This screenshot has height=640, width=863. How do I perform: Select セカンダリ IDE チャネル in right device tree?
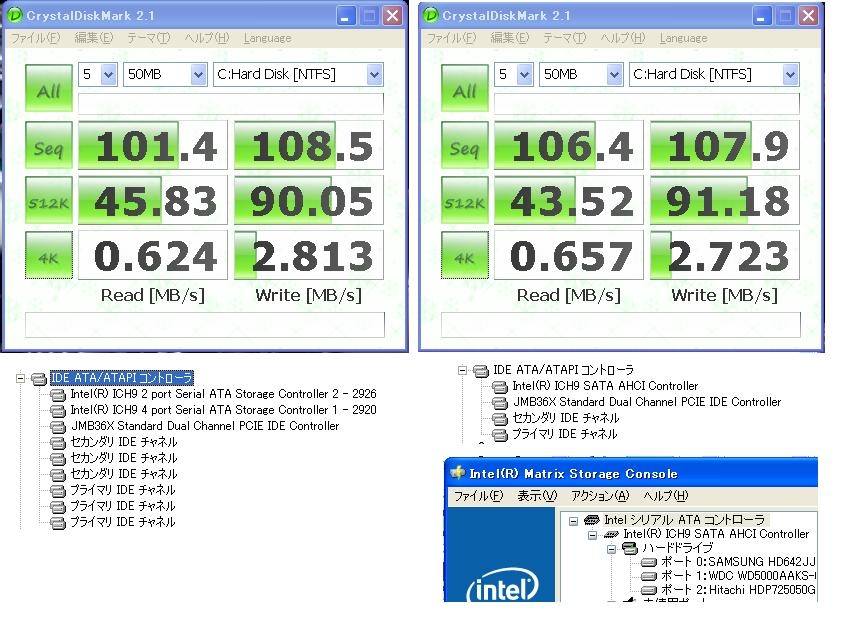tap(566, 418)
